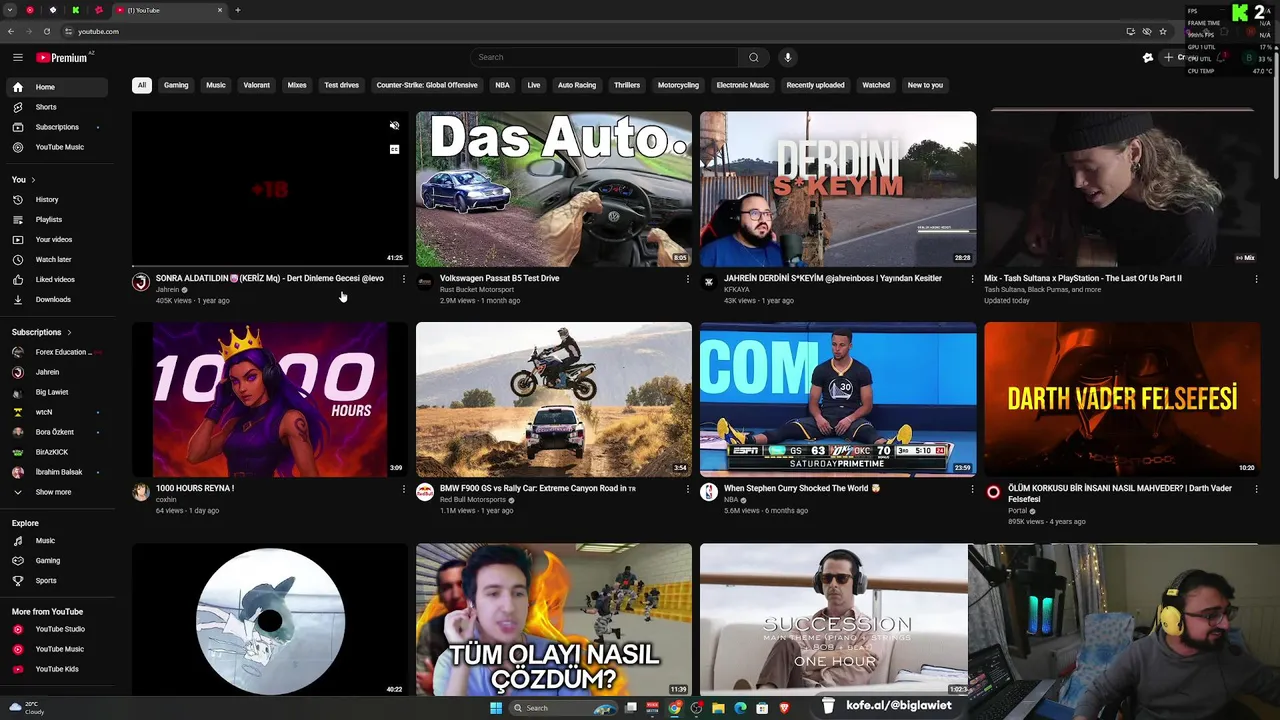Open more options for Stephen Curry video
This screenshot has width=1280, height=720.
[972, 489]
